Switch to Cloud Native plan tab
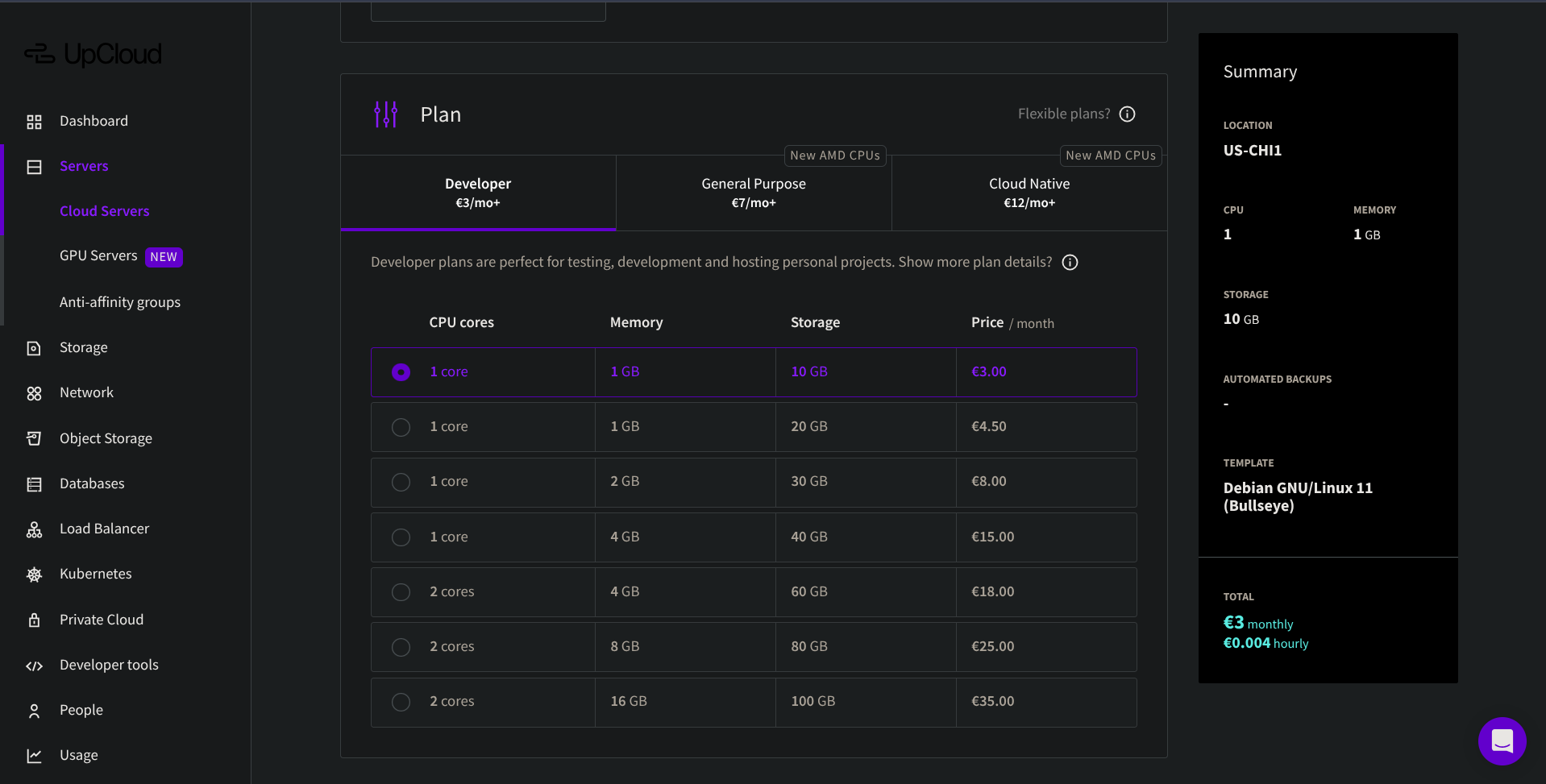The width and height of the screenshot is (1546, 784). tap(1029, 193)
